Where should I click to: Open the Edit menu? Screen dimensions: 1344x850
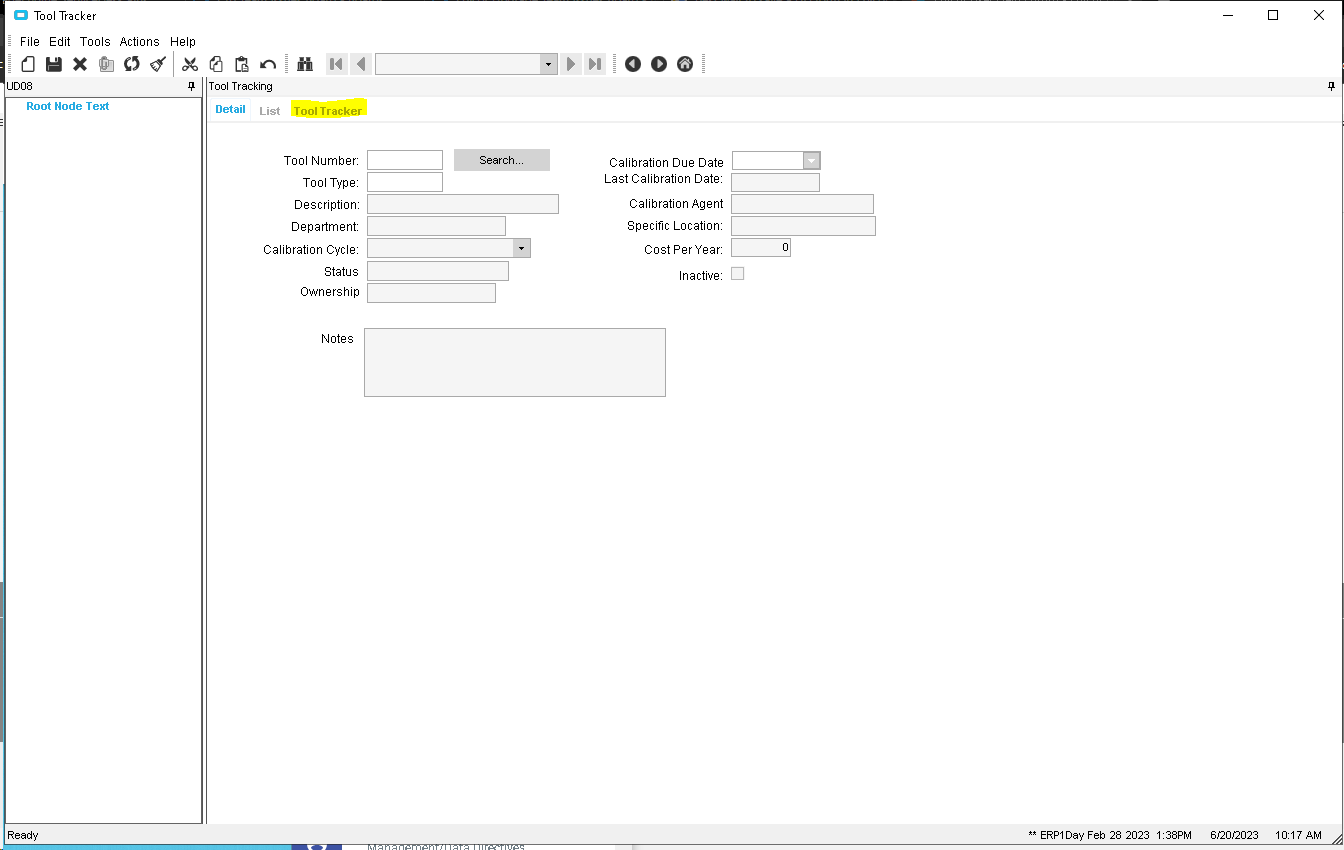(60, 42)
